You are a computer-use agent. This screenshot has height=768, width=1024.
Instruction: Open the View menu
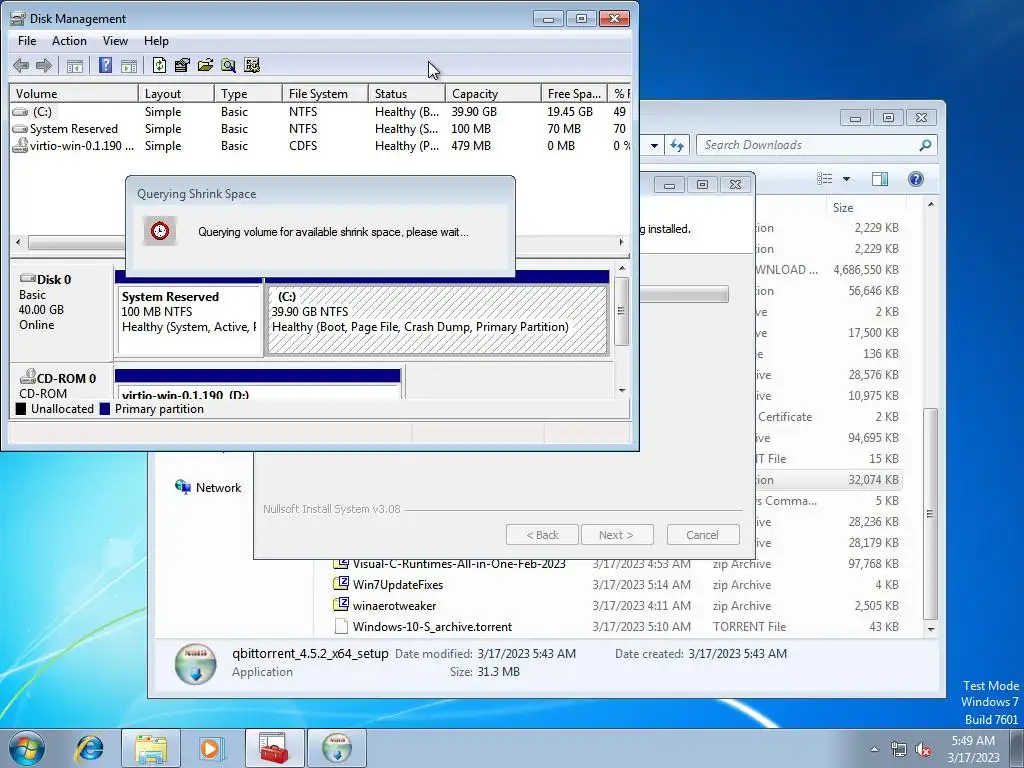click(115, 40)
